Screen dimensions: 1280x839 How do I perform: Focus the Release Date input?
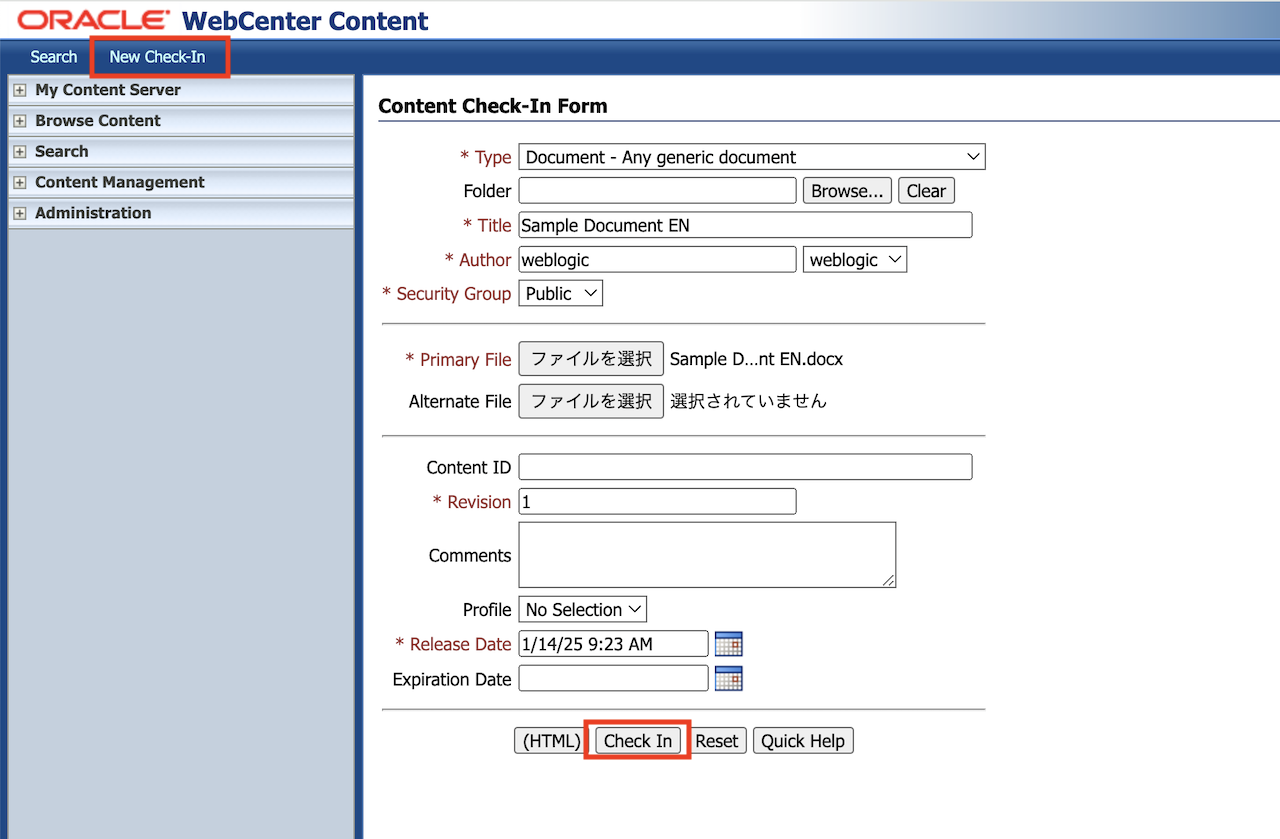pyautogui.click(x=614, y=644)
